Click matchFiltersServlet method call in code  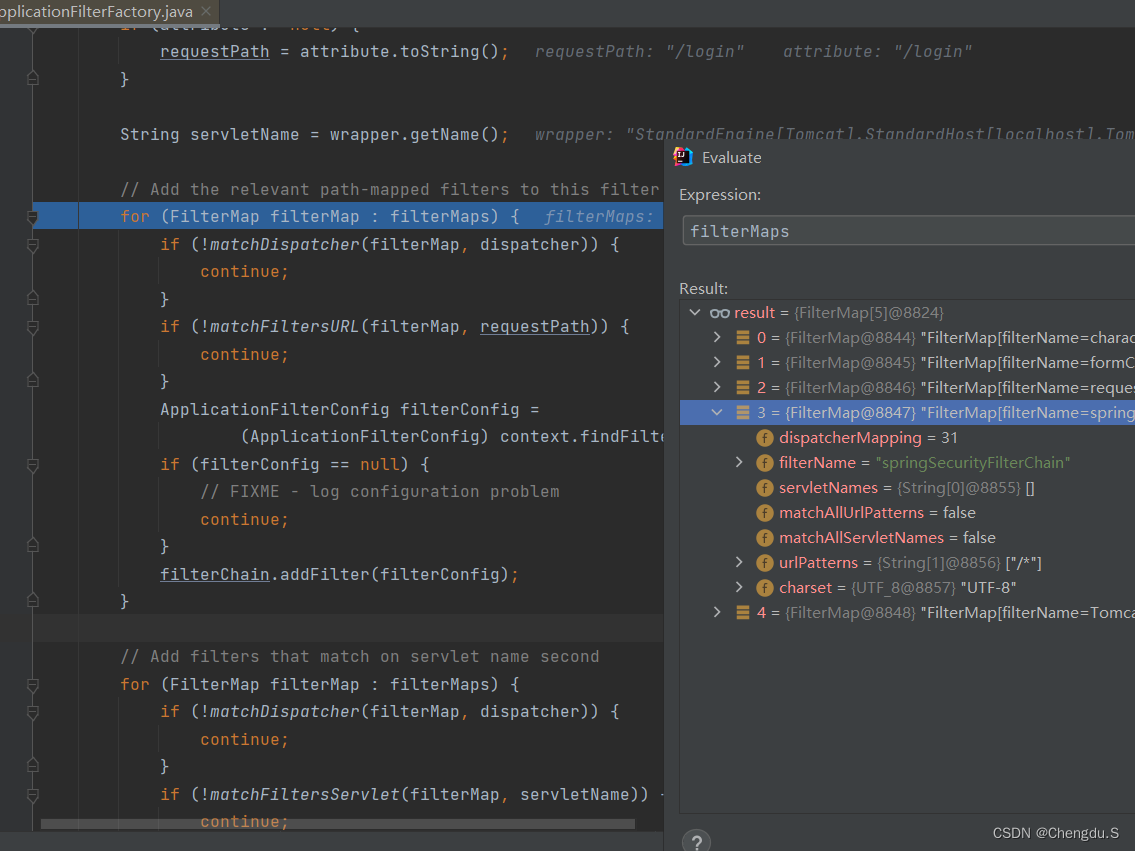[x=305, y=794]
